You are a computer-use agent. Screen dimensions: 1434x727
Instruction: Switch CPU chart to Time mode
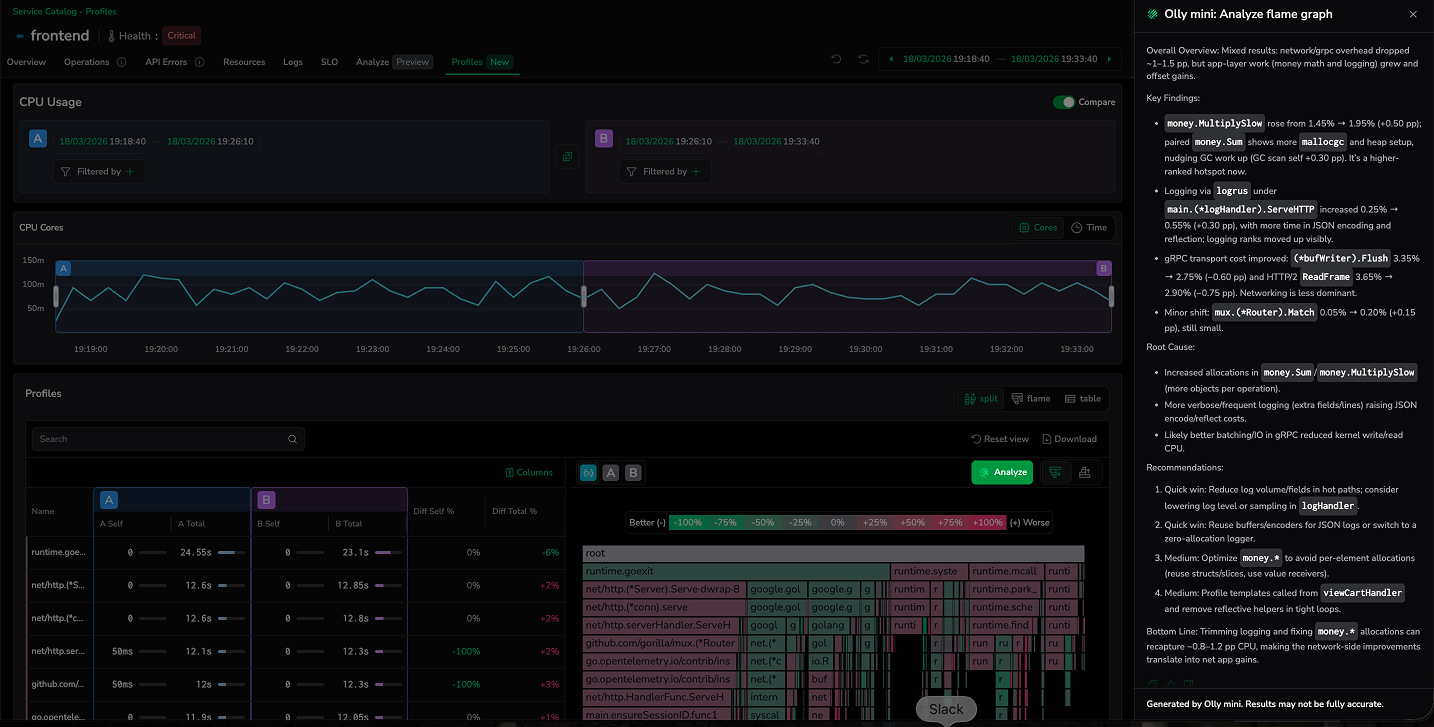1088,228
